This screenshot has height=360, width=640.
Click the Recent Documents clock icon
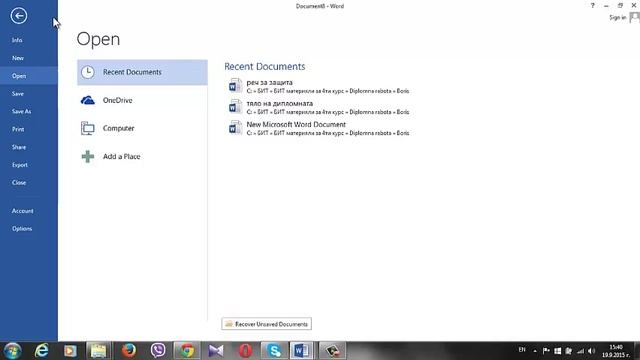(87, 72)
